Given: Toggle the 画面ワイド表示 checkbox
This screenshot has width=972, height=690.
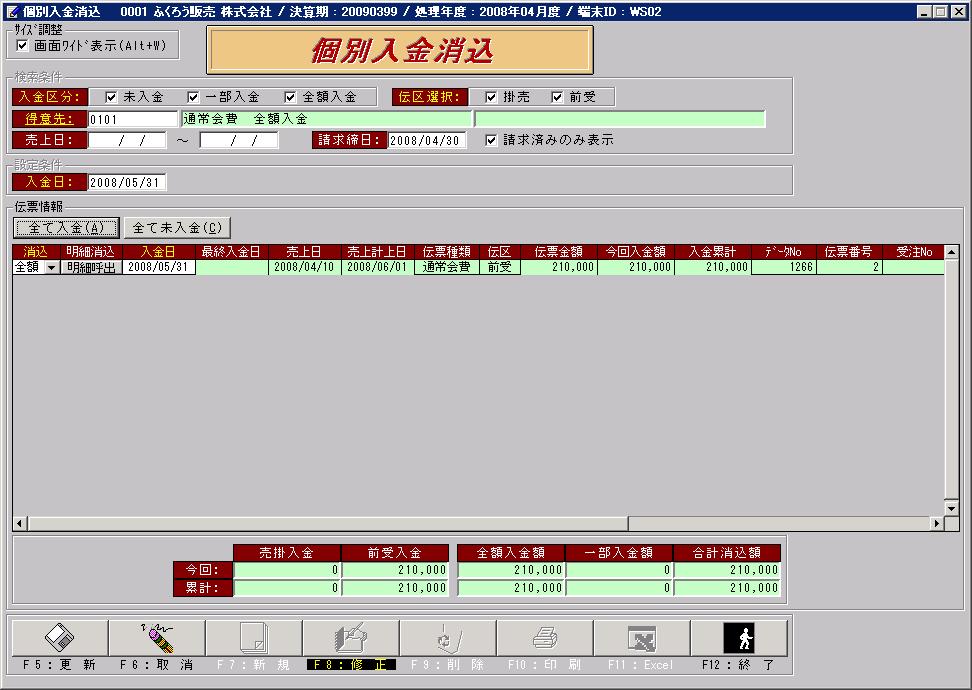Looking at the screenshot, I should [22, 45].
